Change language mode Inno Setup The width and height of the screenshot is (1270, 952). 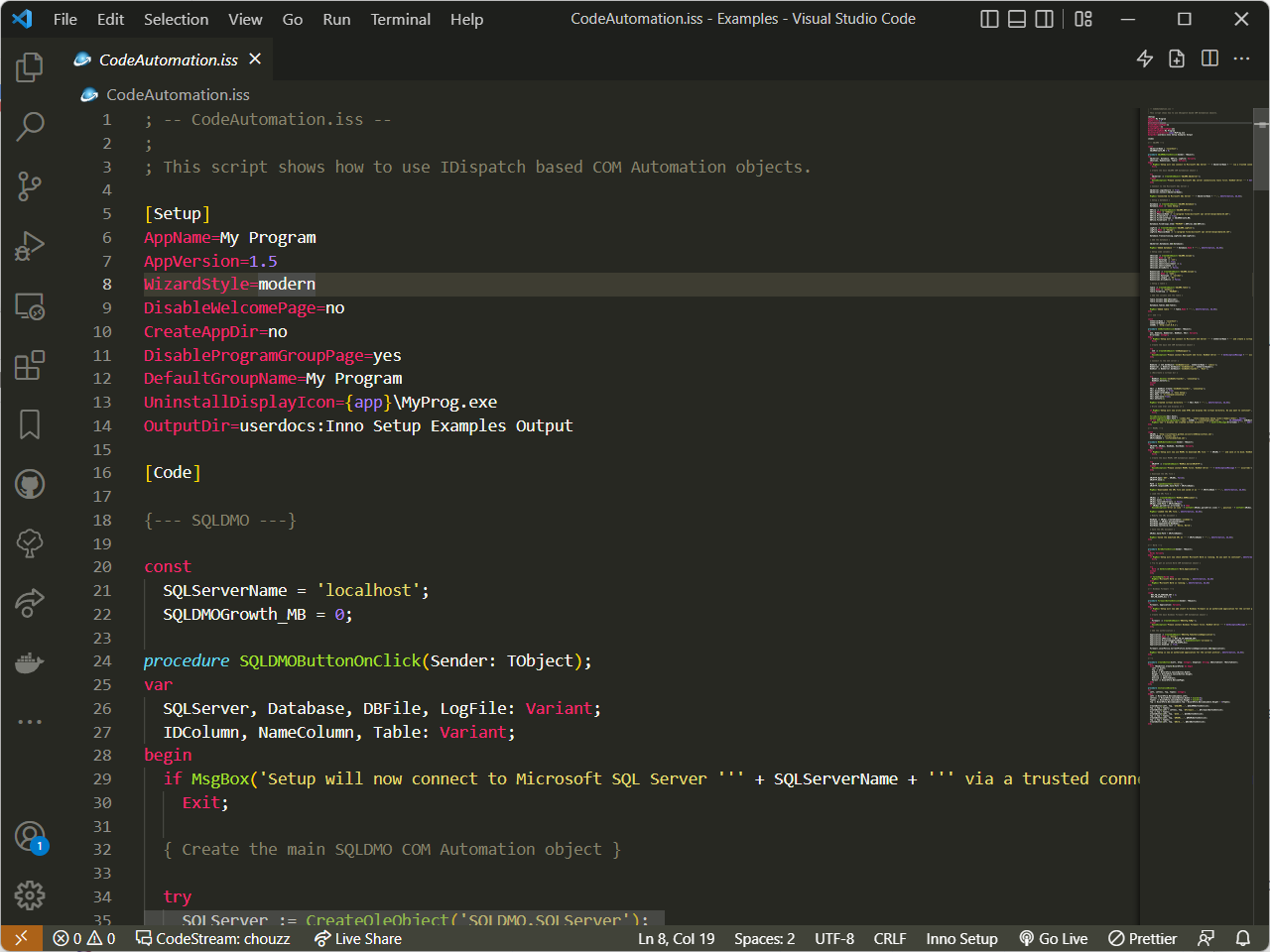pyautogui.click(x=961, y=938)
